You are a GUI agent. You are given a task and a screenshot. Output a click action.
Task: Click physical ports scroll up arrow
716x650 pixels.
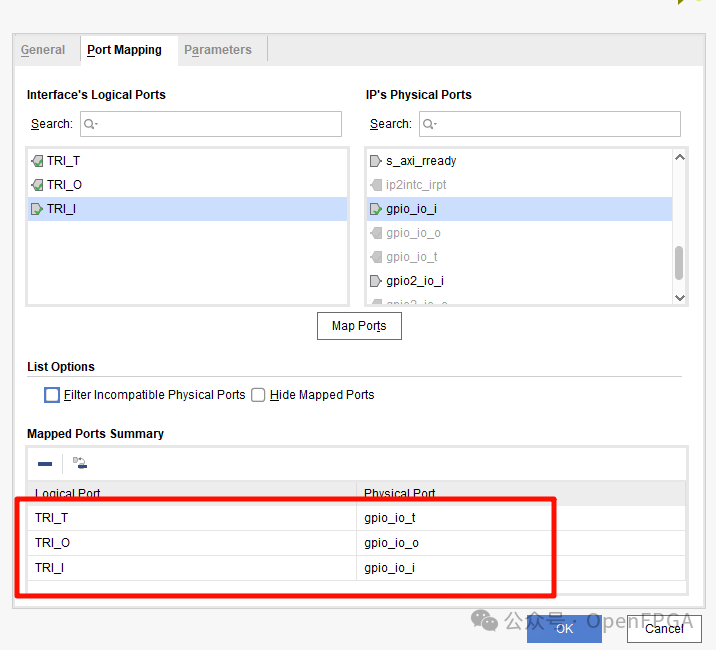pos(679,157)
